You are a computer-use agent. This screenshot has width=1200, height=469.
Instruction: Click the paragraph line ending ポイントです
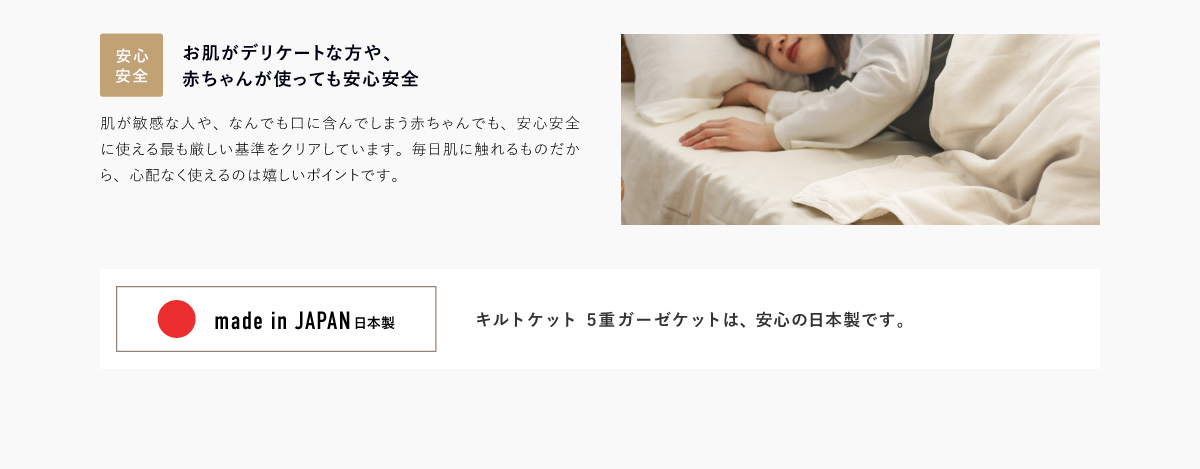(250, 176)
